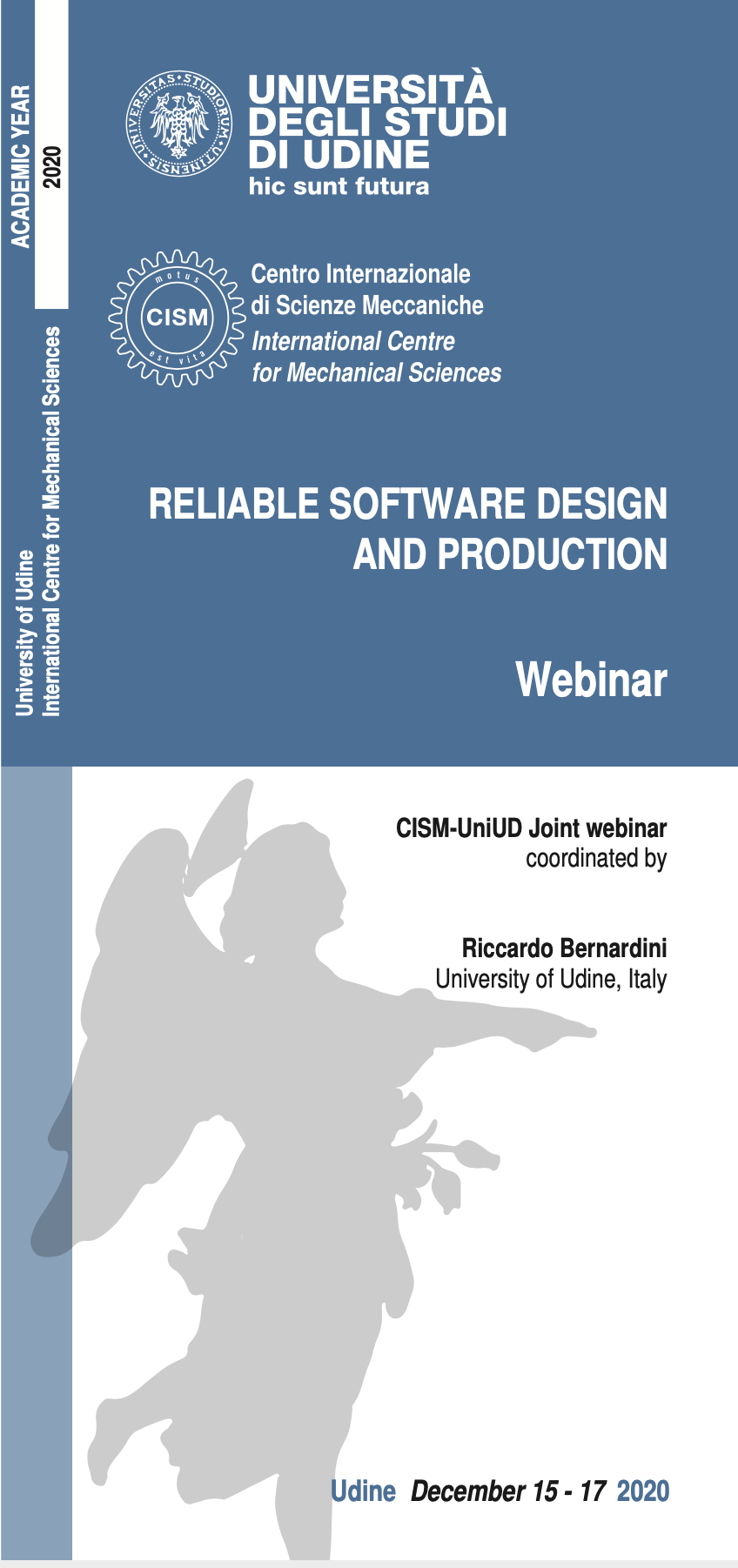Click 'International Centre for Mechanical Sciences' italic text
Viewport: 738px width, 1568px height.
pos(376,357)
